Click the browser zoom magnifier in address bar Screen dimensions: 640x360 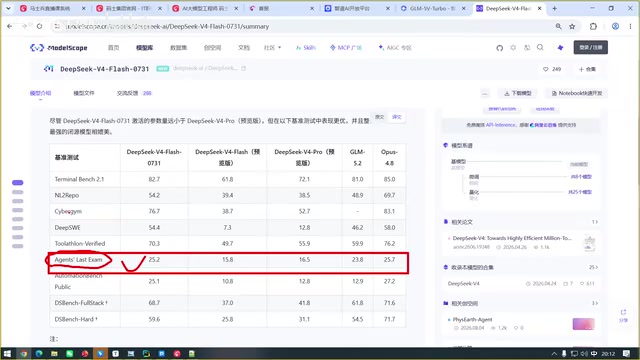click(x=558, y=26)
